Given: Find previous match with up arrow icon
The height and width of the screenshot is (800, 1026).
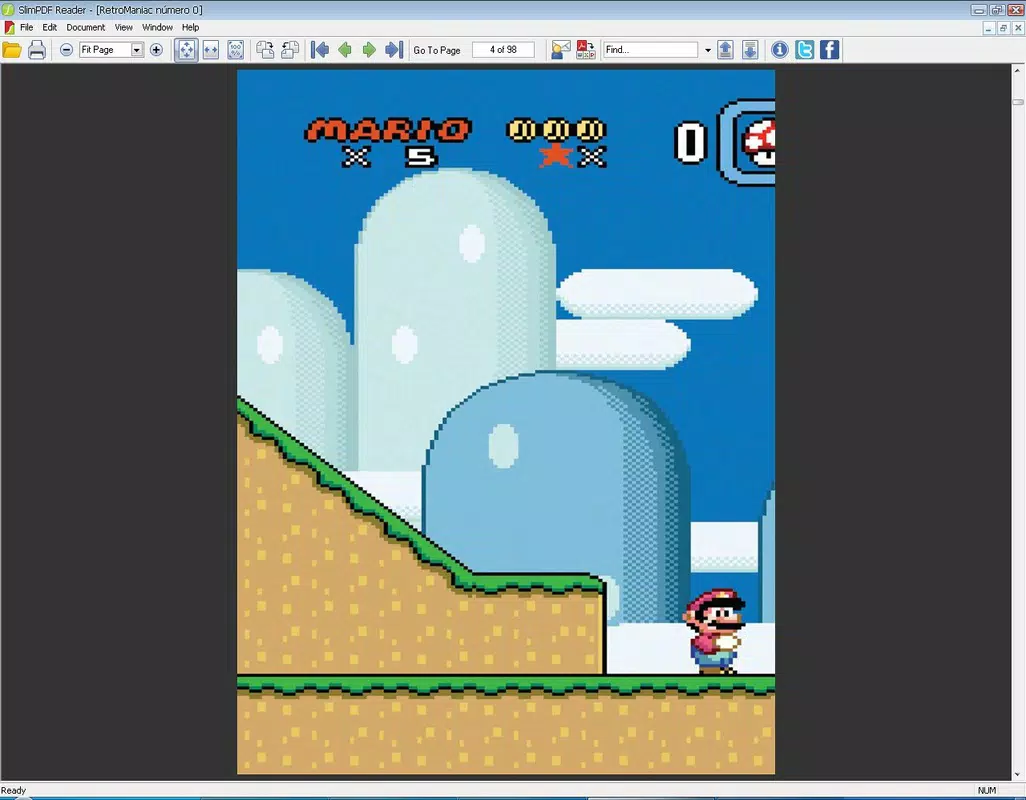Looking at the screenshot, I should point(725,50).
